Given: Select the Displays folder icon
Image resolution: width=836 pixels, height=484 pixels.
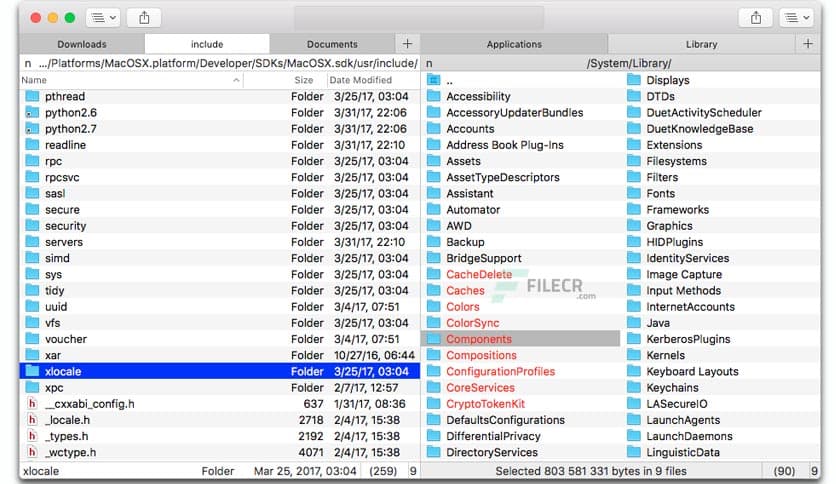Looking at the screenshot, I should [x=633, y=80].
